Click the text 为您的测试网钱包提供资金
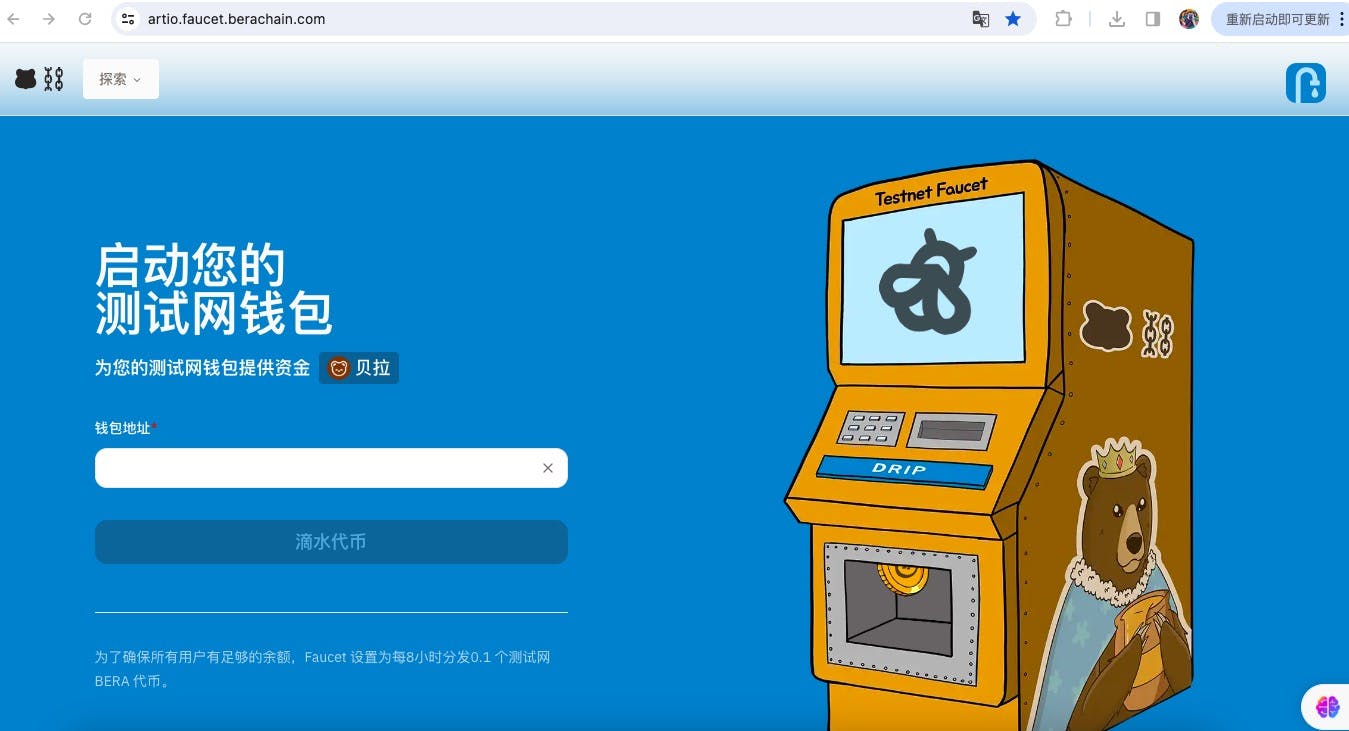 coord(202,368)
